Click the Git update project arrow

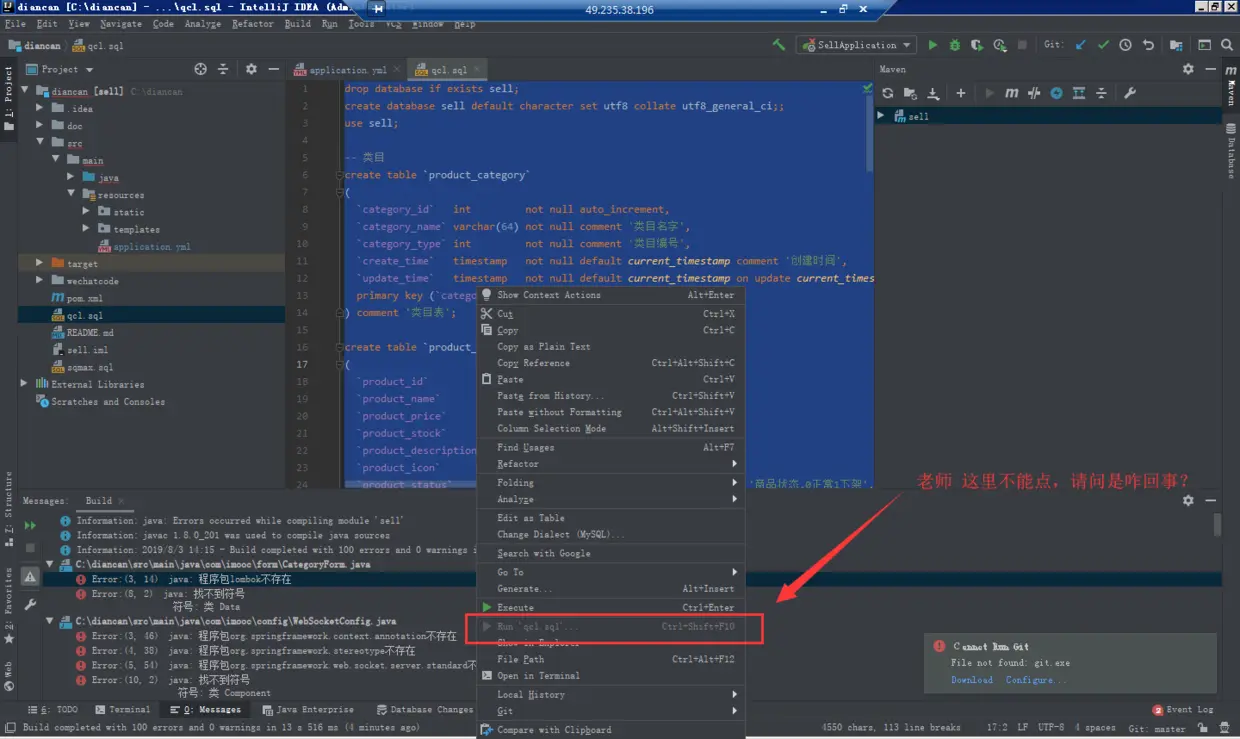1081,45
